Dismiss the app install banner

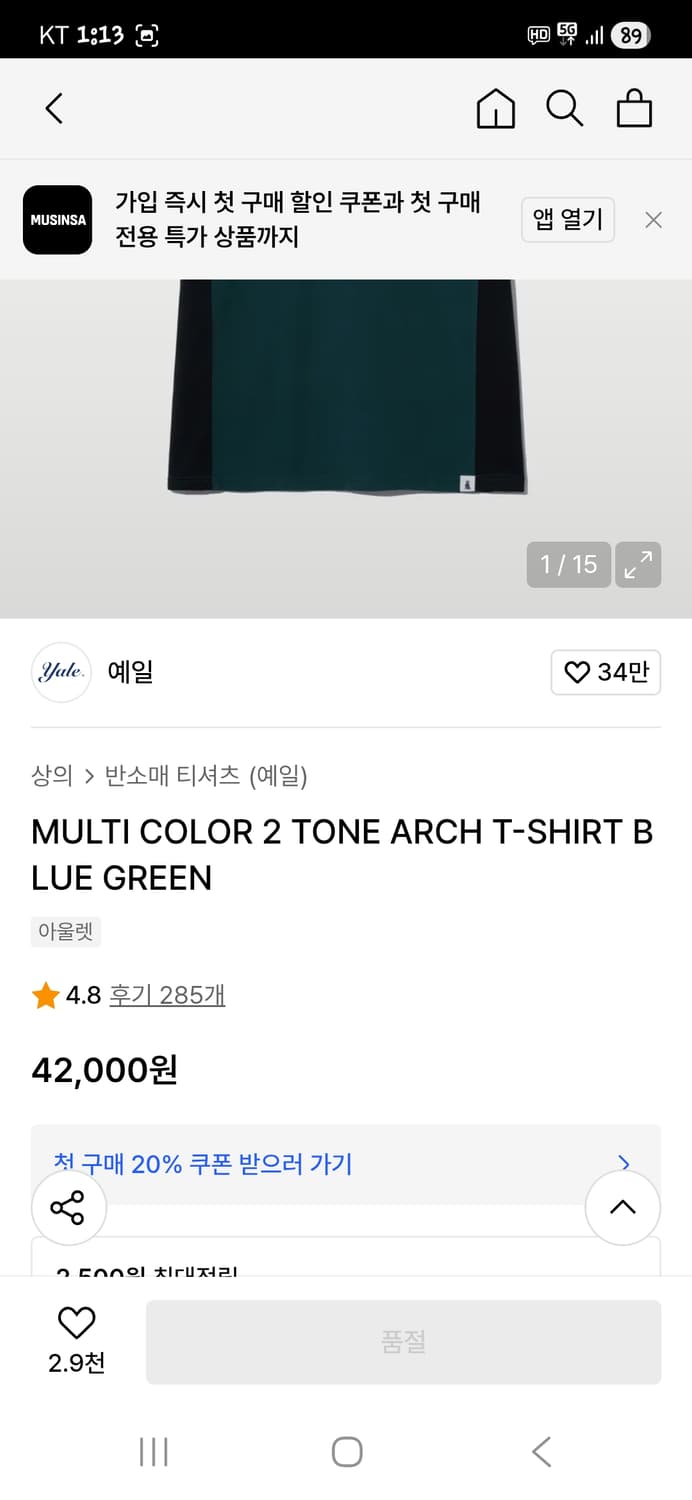tap(653, 219)
